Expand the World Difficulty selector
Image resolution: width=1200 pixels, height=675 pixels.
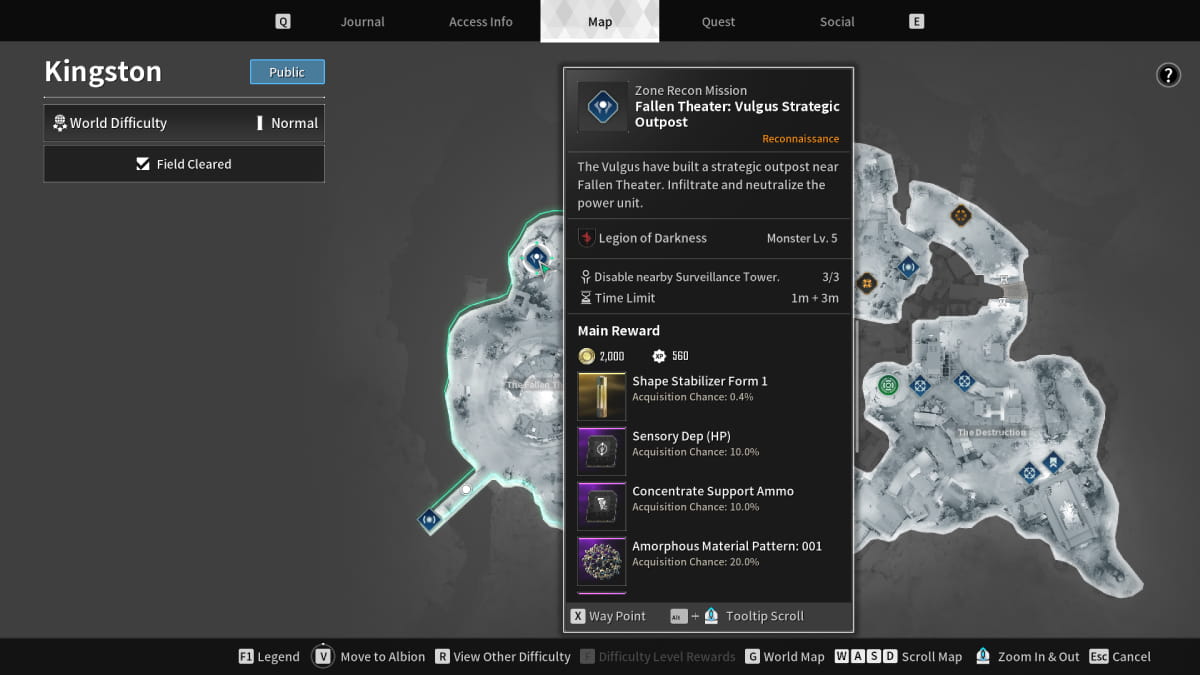pos(184,122)
